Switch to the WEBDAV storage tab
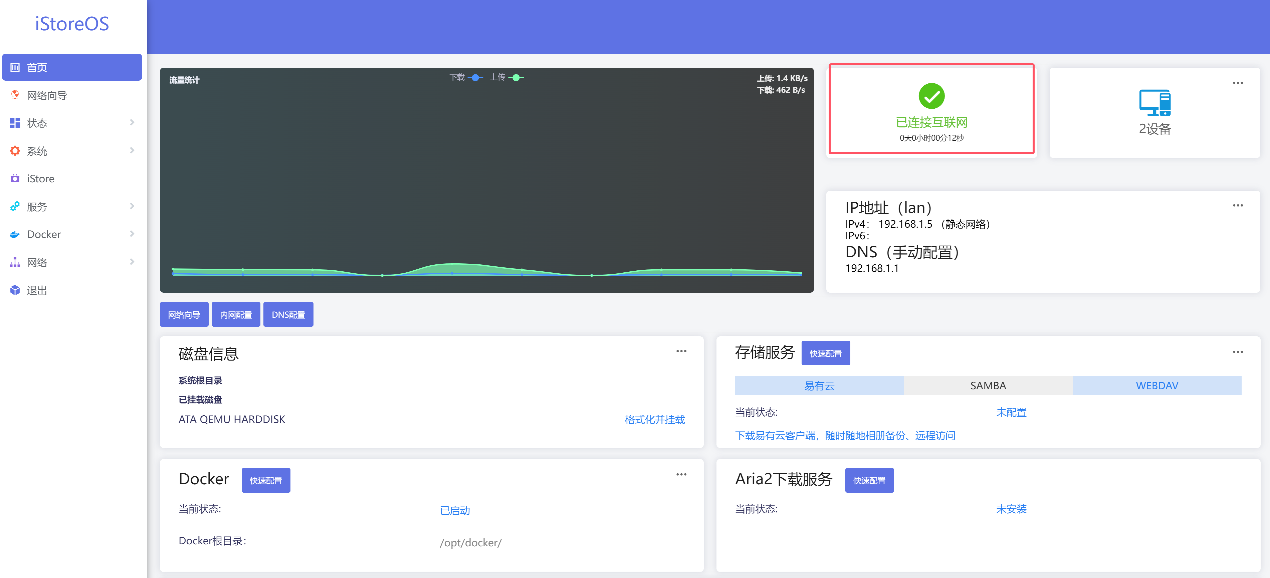The width and height of the screenshot is (1270, 578). (1157, 385)
